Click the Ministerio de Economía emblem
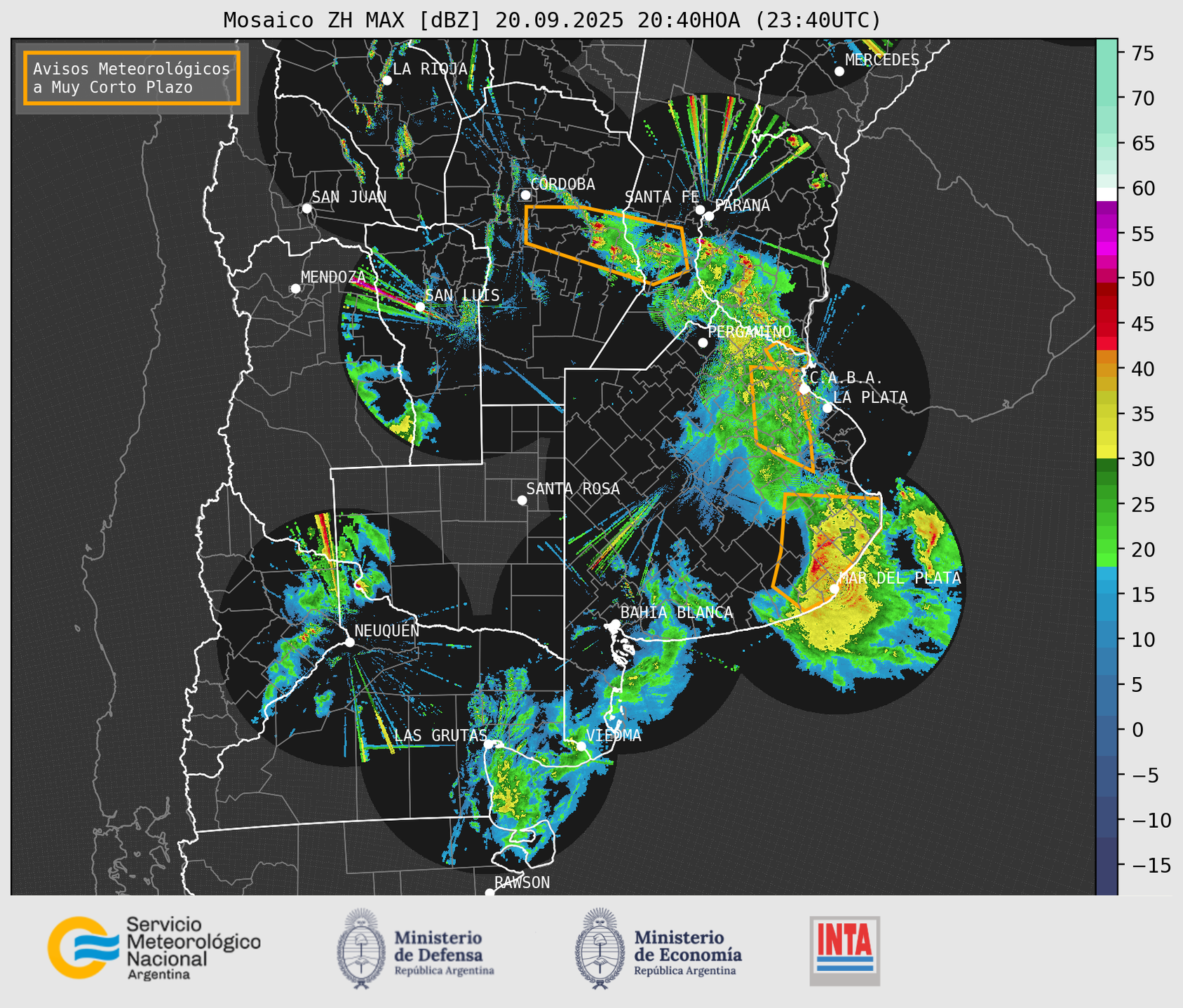1183x1008 pixels. coord(600,948)
